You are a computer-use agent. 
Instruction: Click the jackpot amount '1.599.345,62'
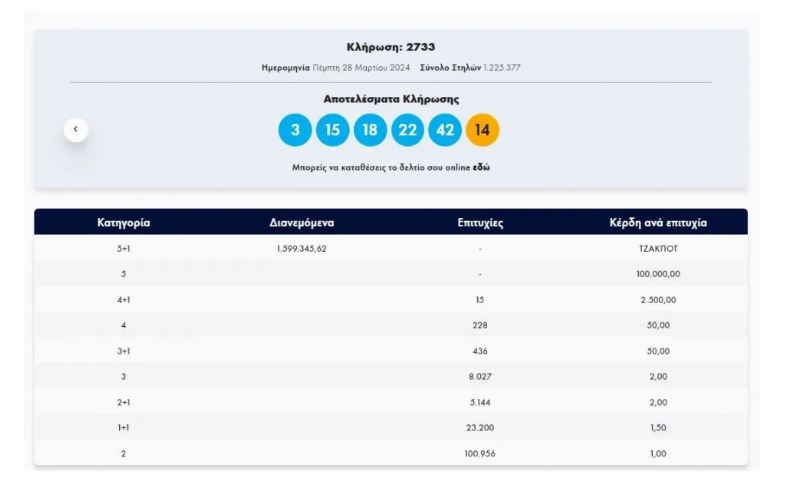(x=302, y=249)
